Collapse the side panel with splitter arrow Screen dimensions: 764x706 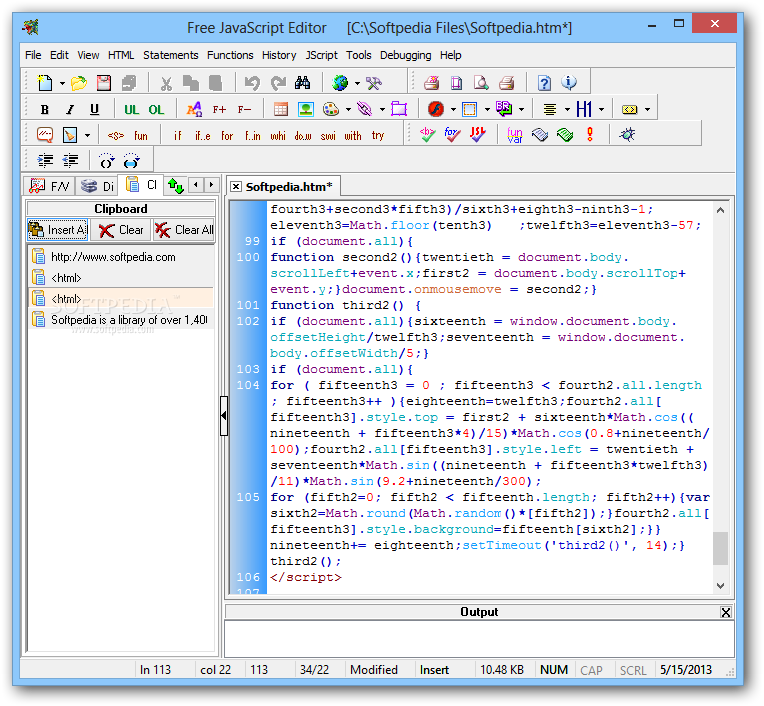pos(223,415)
